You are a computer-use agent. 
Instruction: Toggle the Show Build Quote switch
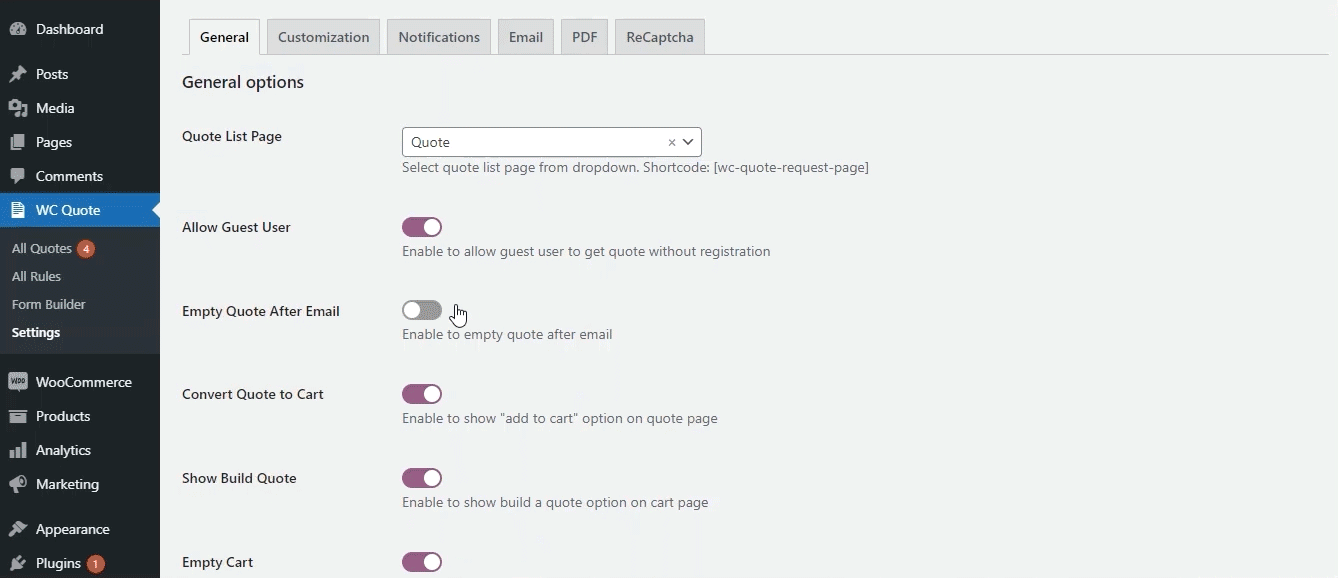point(422,478)
